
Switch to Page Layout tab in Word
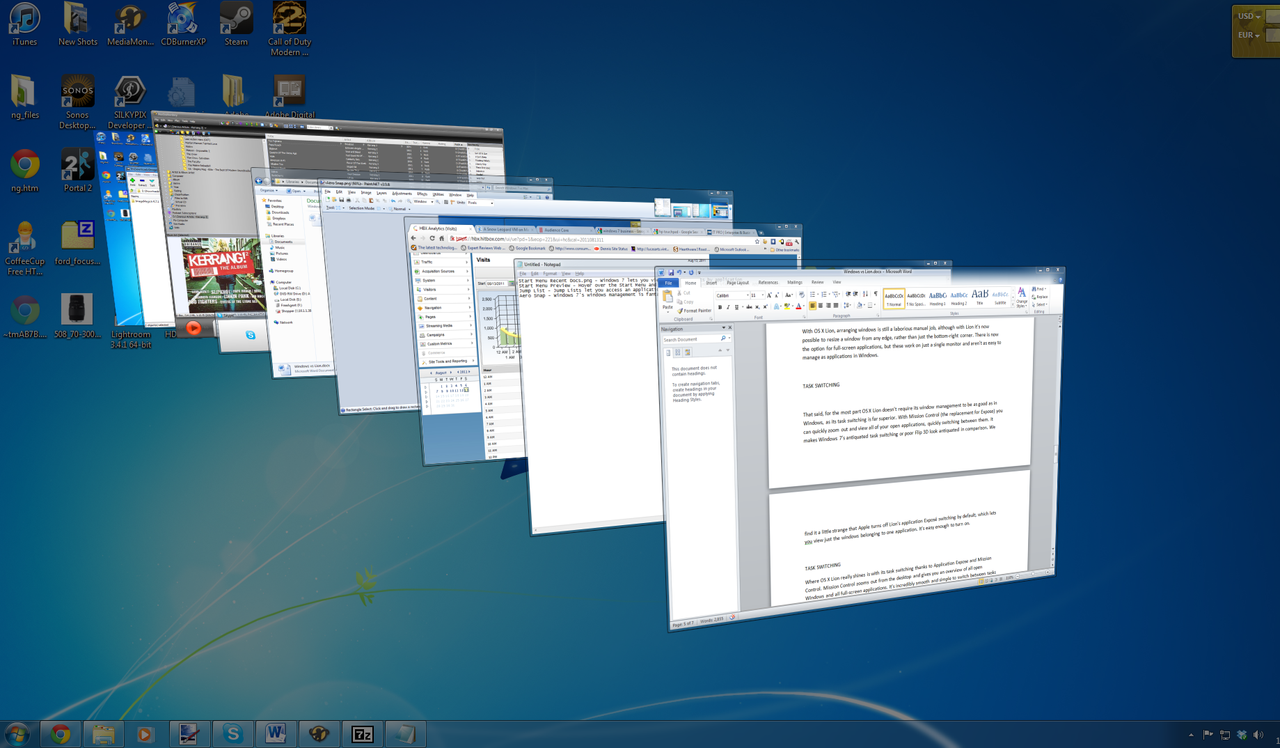click(x=738, y=283)
